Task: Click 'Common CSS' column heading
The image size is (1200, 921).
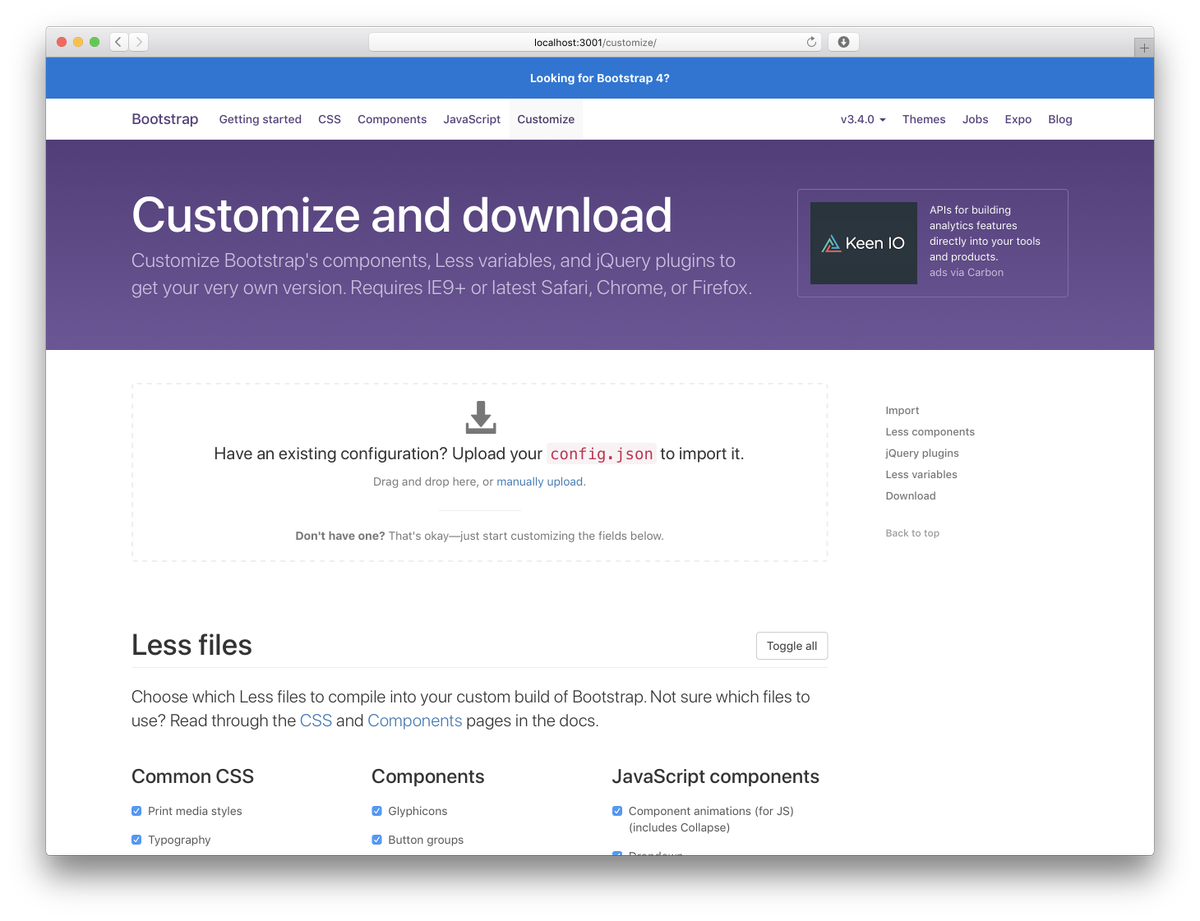Action: (x=193, y=777)
